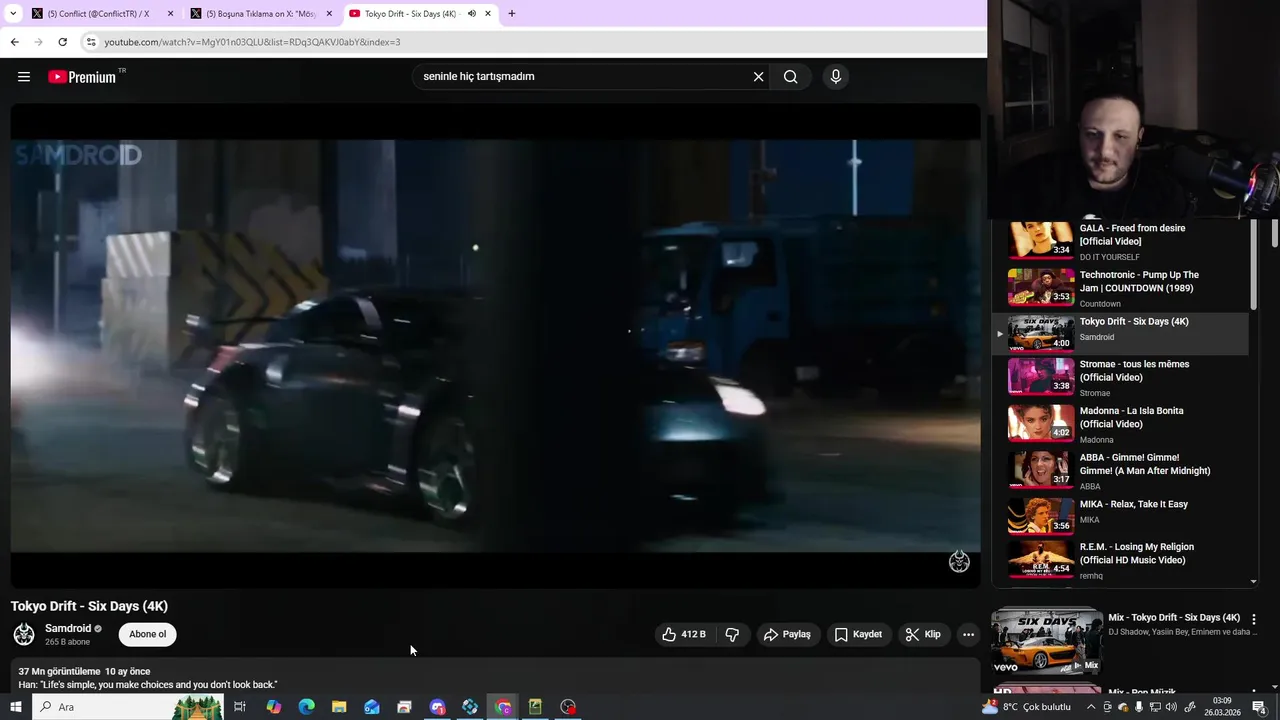Open volume control in system tray
Image resolution: width=1280 pixels, height=720 pixels.
click(x=1171, y=707)
